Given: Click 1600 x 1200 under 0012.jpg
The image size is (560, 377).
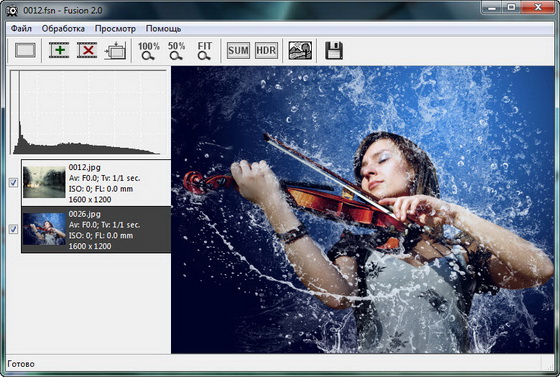Looking at the screenshot, I should [x=90, y=200].
